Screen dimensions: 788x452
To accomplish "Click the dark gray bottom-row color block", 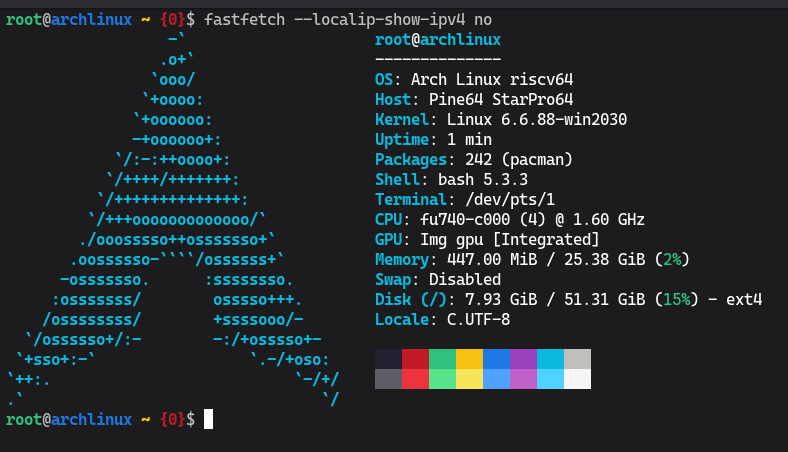I will 388,379.
